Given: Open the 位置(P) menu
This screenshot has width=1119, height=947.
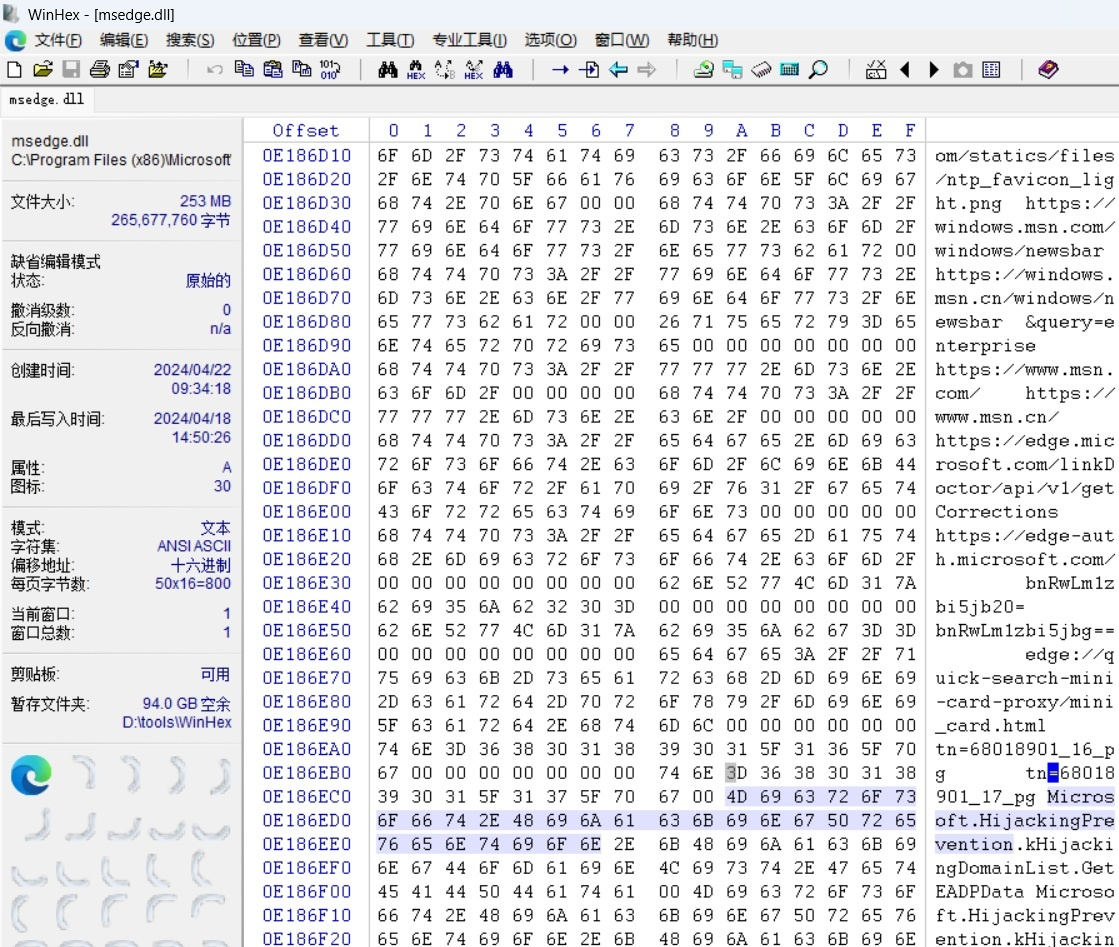Looking at the screenshot, I should [x=256, y=41].
